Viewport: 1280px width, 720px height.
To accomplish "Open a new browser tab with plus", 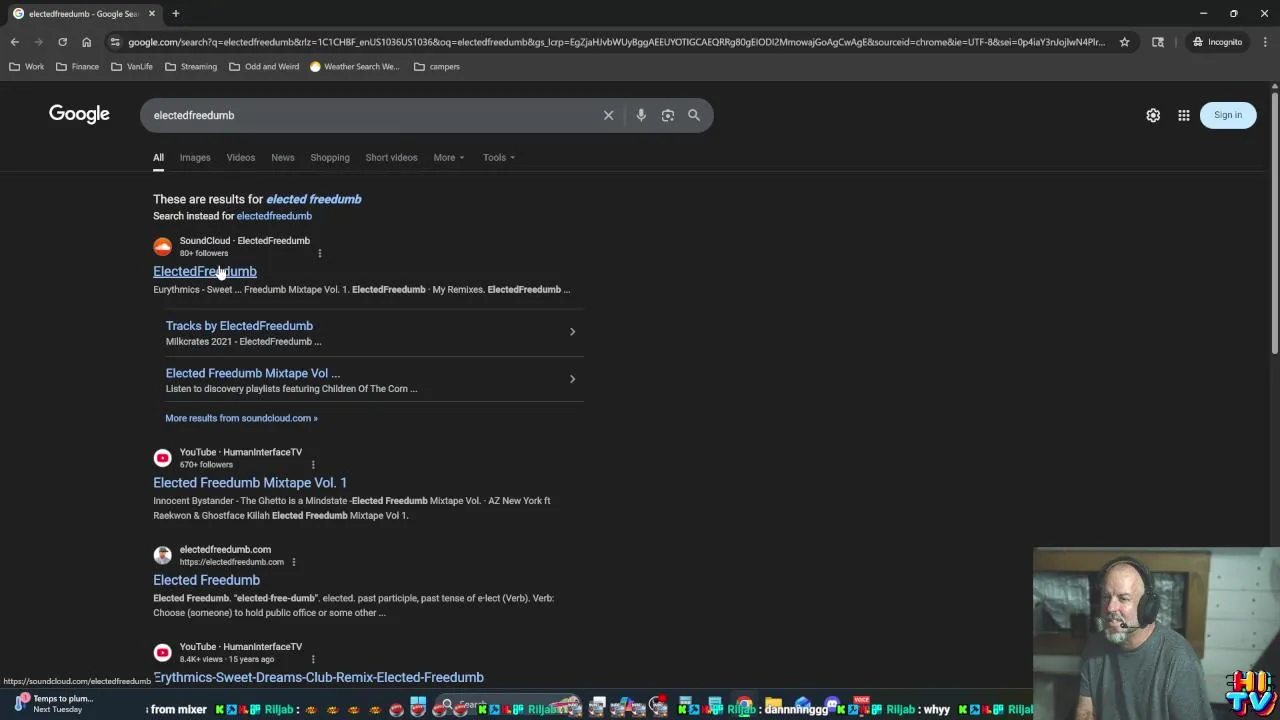I will [x=175, y=13].
